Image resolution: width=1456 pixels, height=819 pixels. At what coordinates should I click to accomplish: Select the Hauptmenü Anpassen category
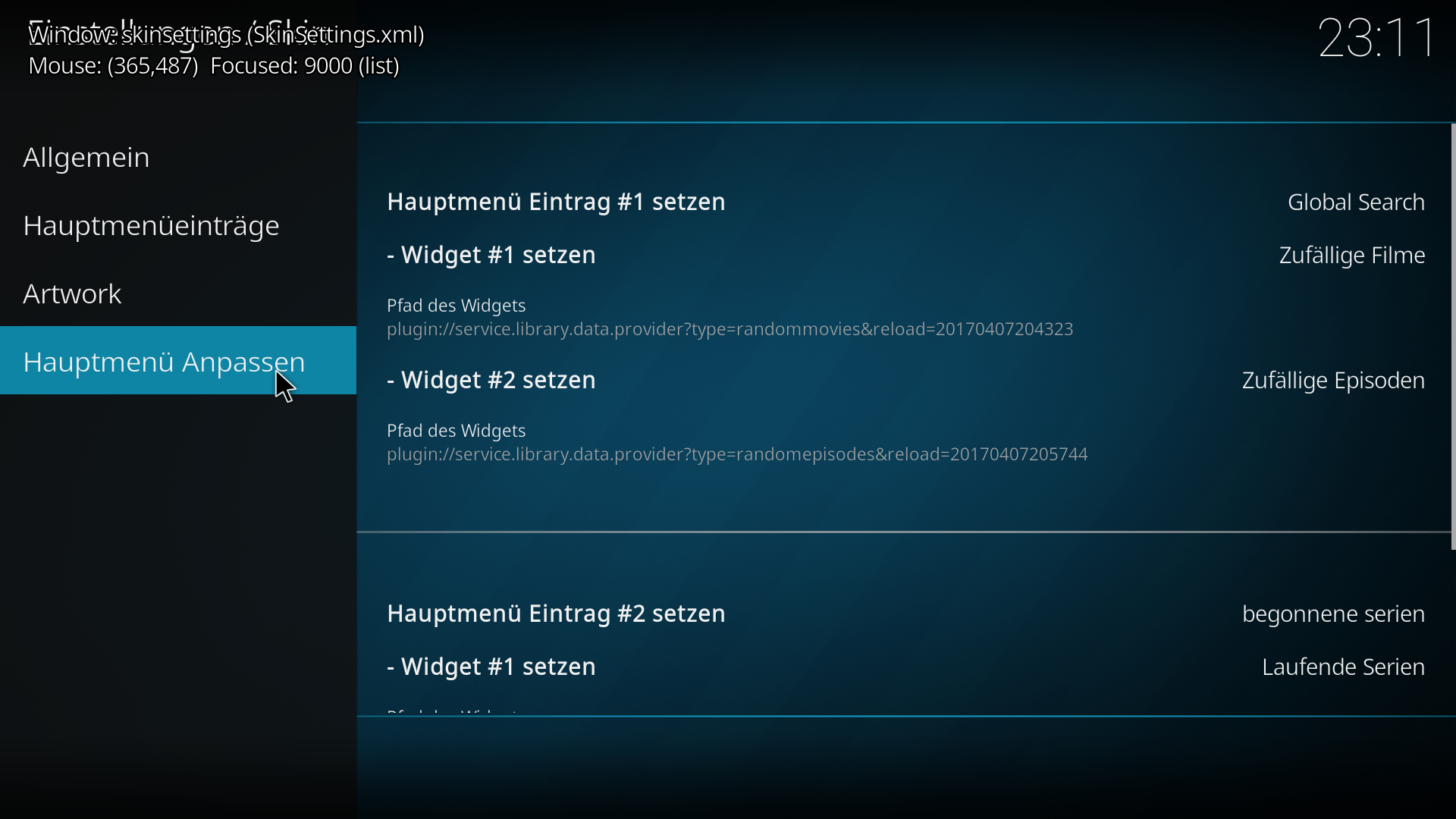[178, 361]
